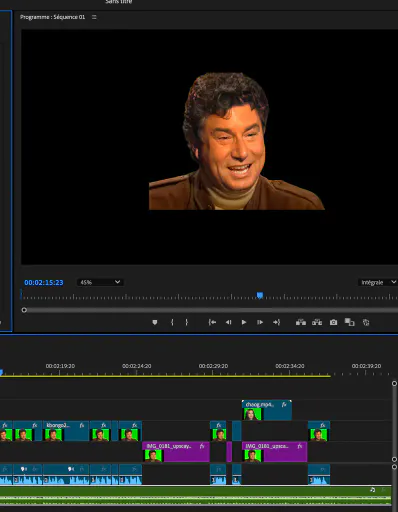Click fx badge on kbongo2 clip

tap(82, 425)
